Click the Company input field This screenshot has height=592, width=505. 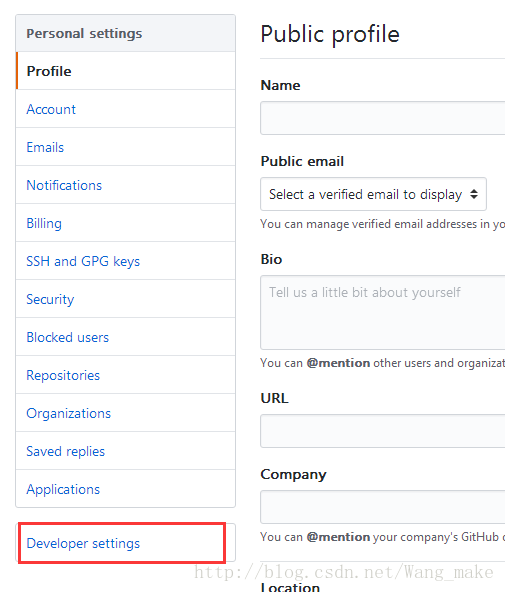(383, 507)
